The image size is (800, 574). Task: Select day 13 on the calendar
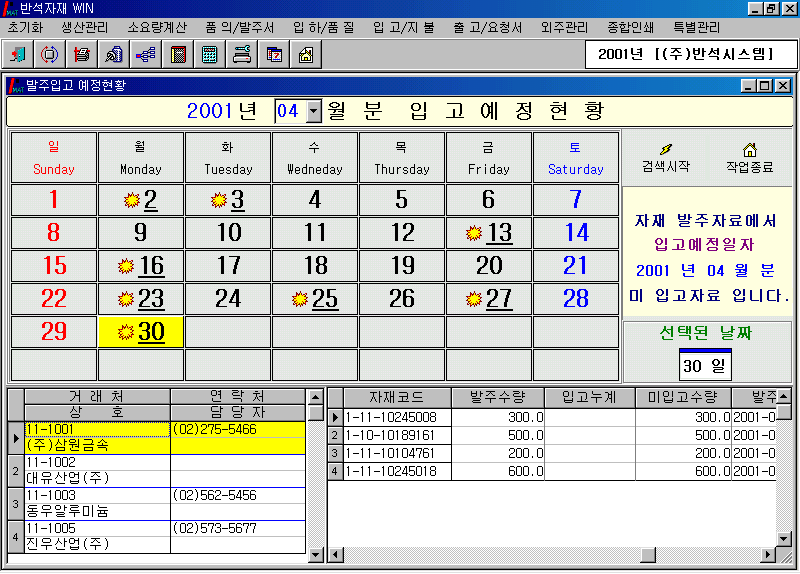[489, 234]
